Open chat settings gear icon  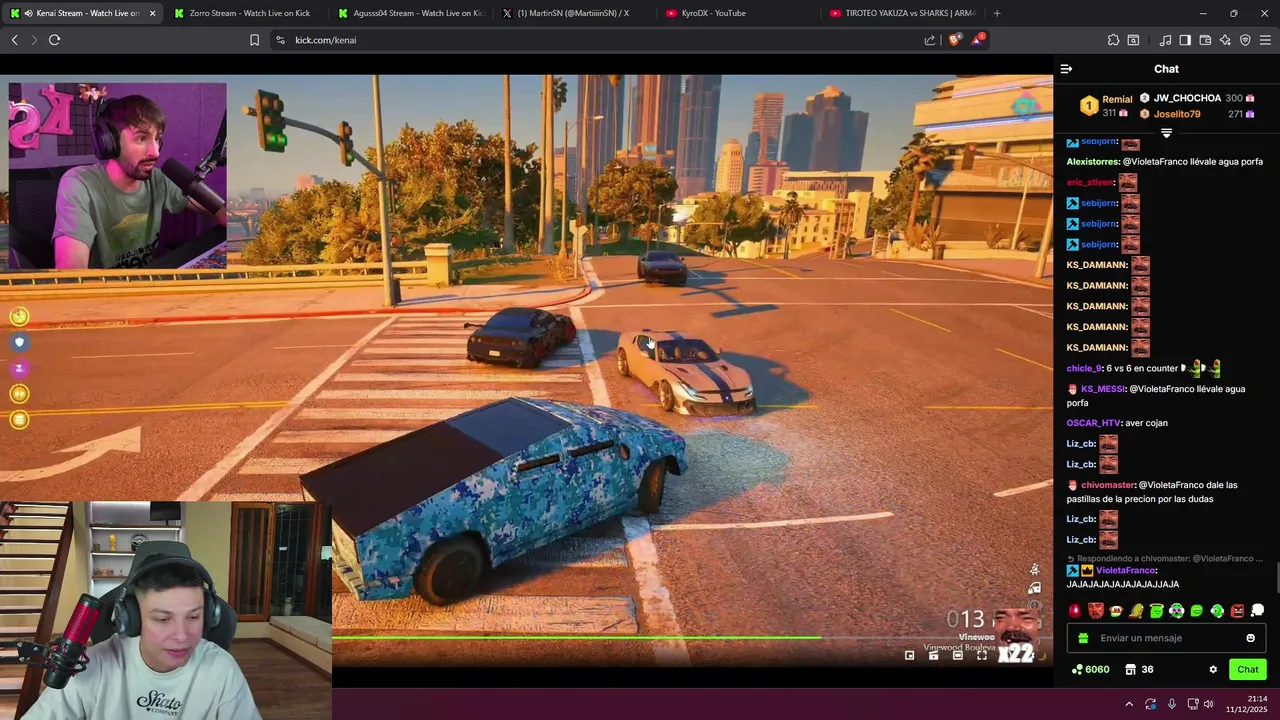(1213, 670)
